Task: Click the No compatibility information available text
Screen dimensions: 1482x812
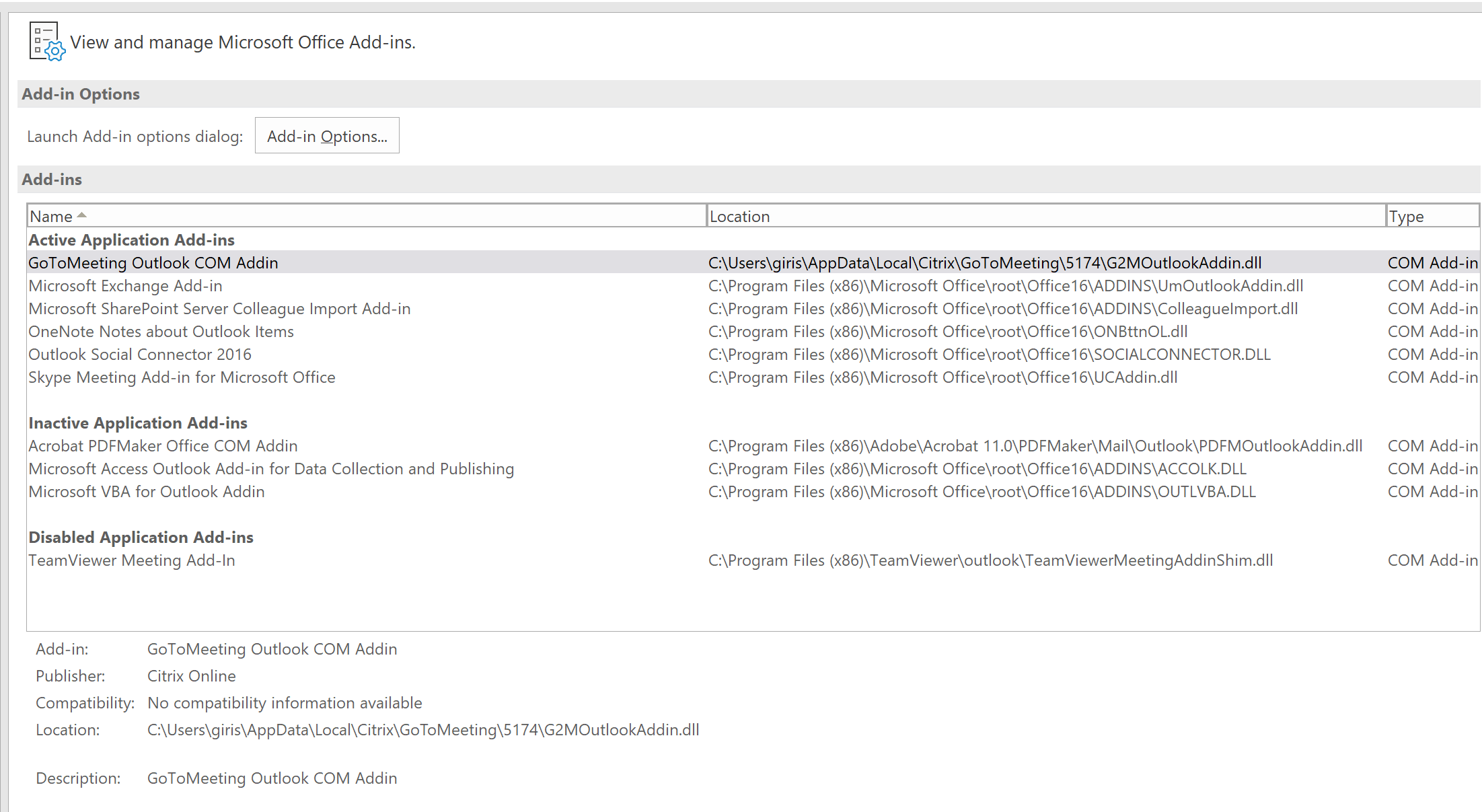Action: pyautogui.click(x=285, y=703)
